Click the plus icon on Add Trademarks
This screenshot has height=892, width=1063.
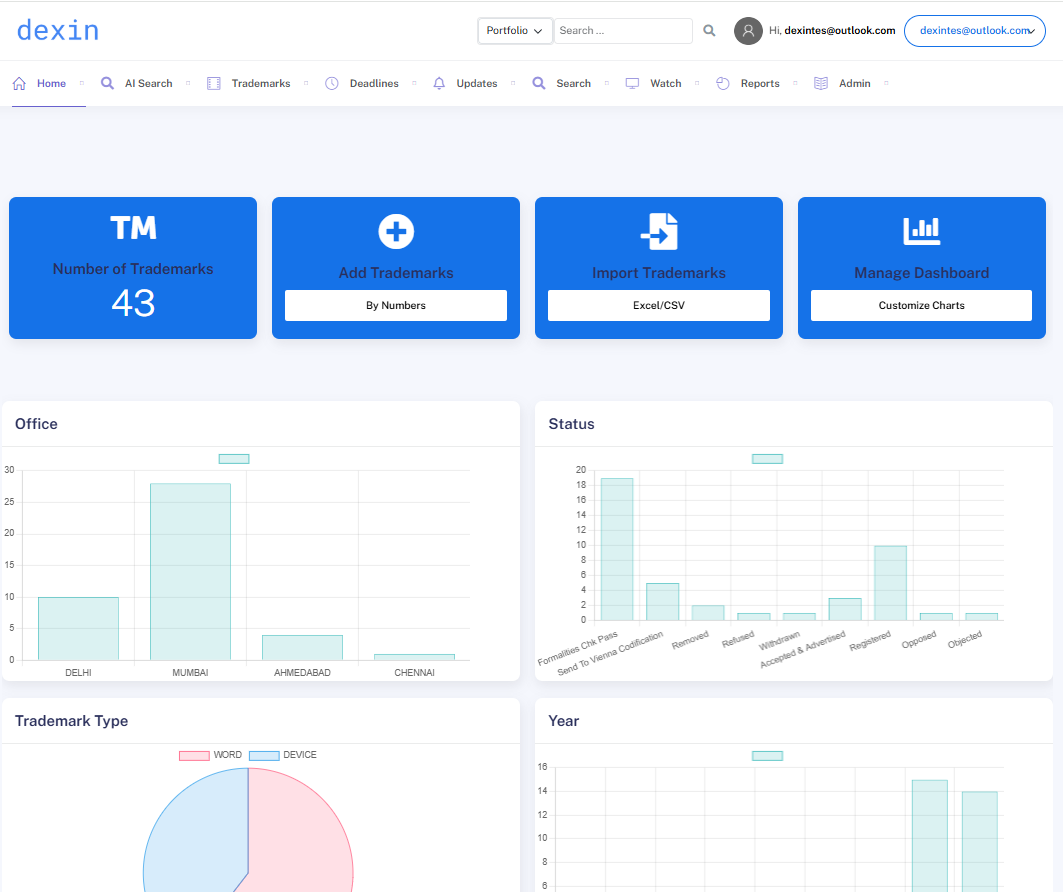pos(396,232)
